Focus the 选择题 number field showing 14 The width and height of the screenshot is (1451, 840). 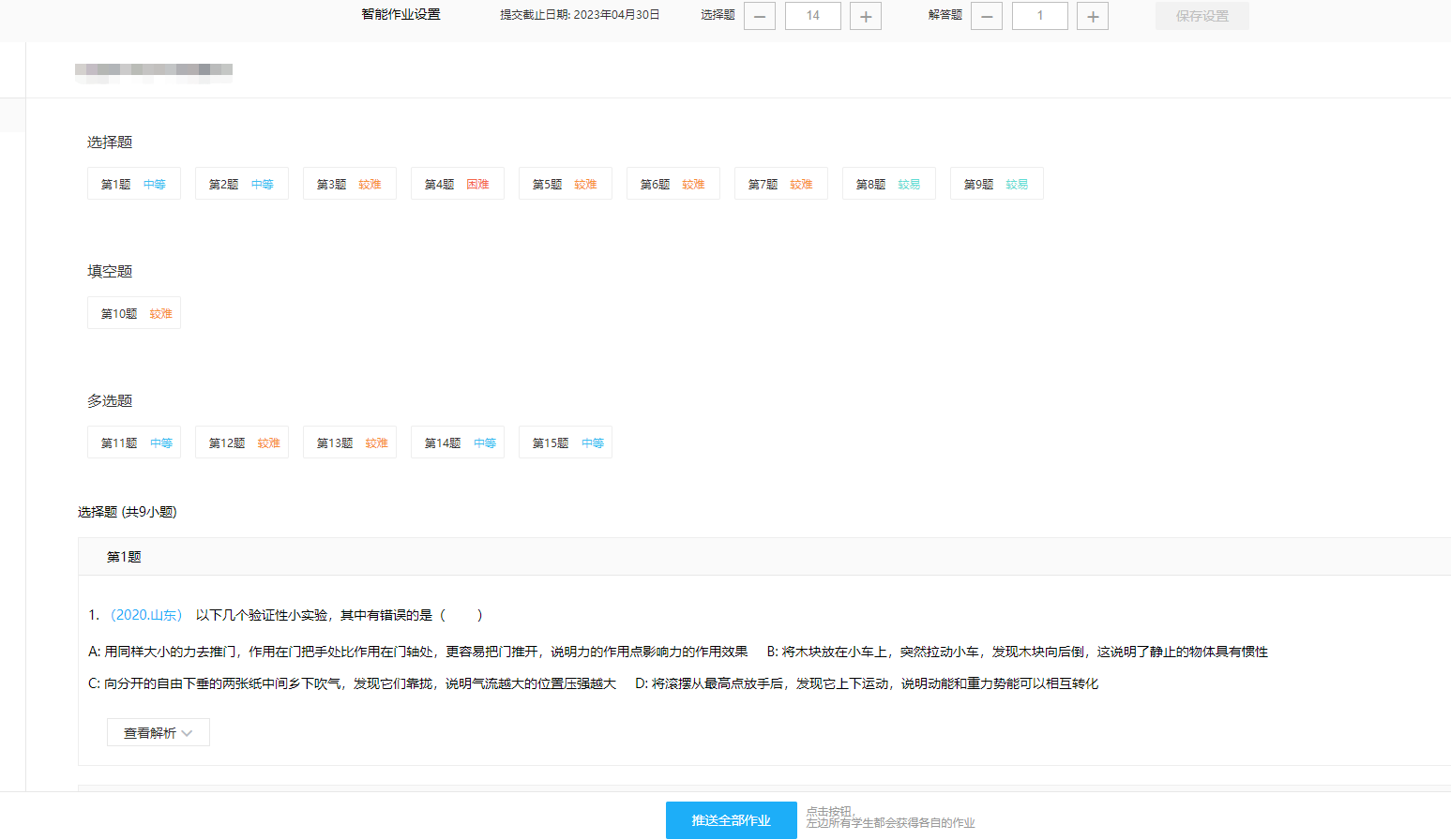coord(812,16)
